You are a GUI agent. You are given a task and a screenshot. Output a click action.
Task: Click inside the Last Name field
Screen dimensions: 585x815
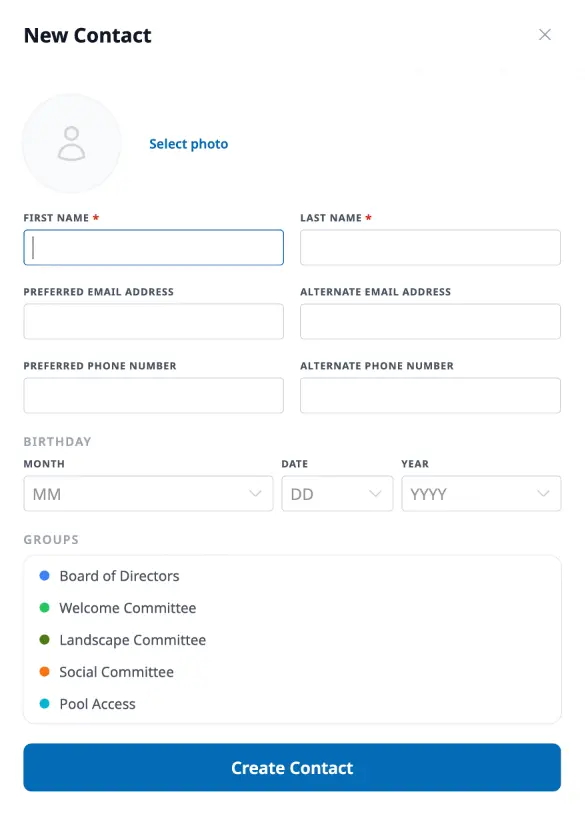pyautogui.click(x=430, y=247)
